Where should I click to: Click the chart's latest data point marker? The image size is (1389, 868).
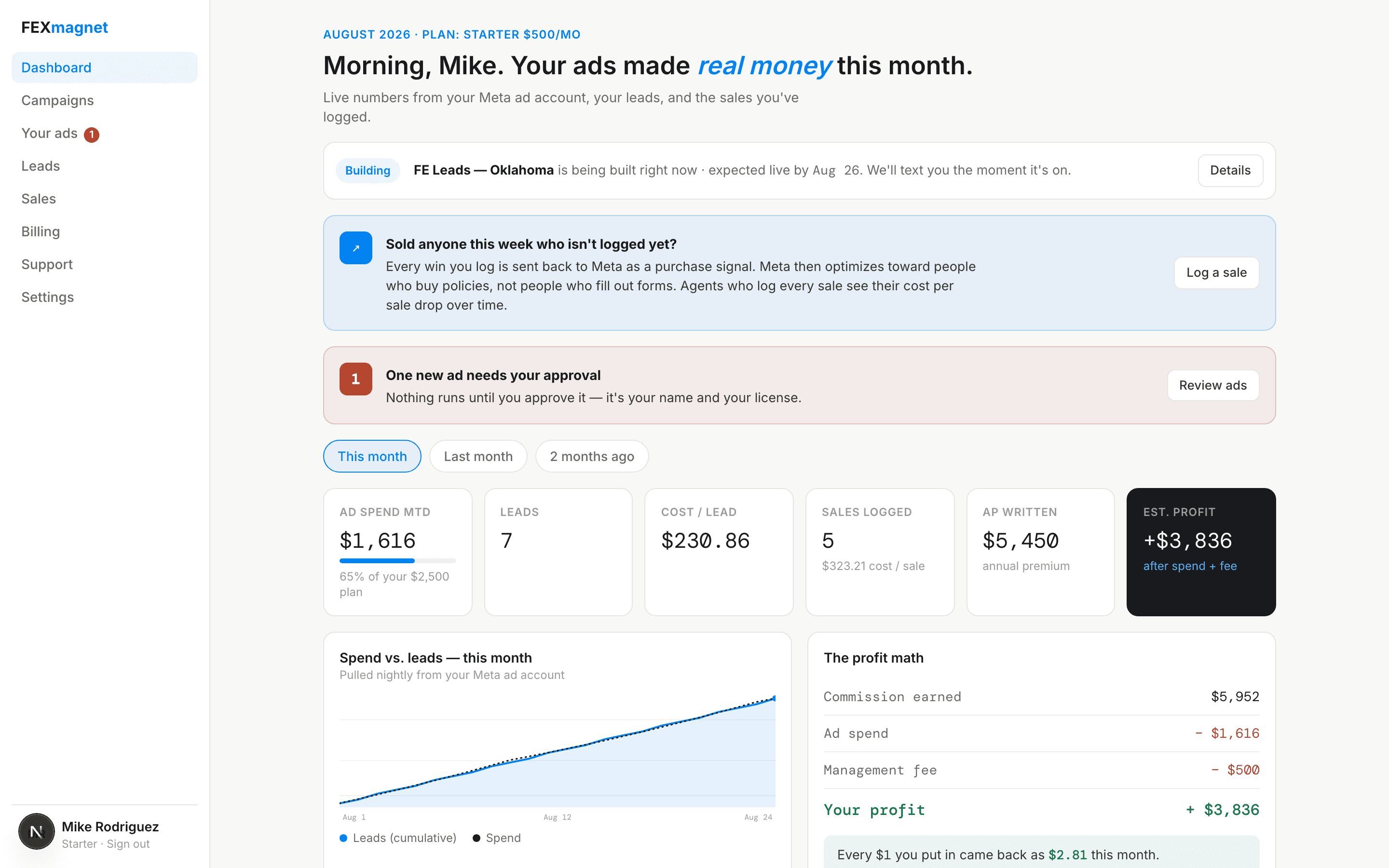point(774,698)
